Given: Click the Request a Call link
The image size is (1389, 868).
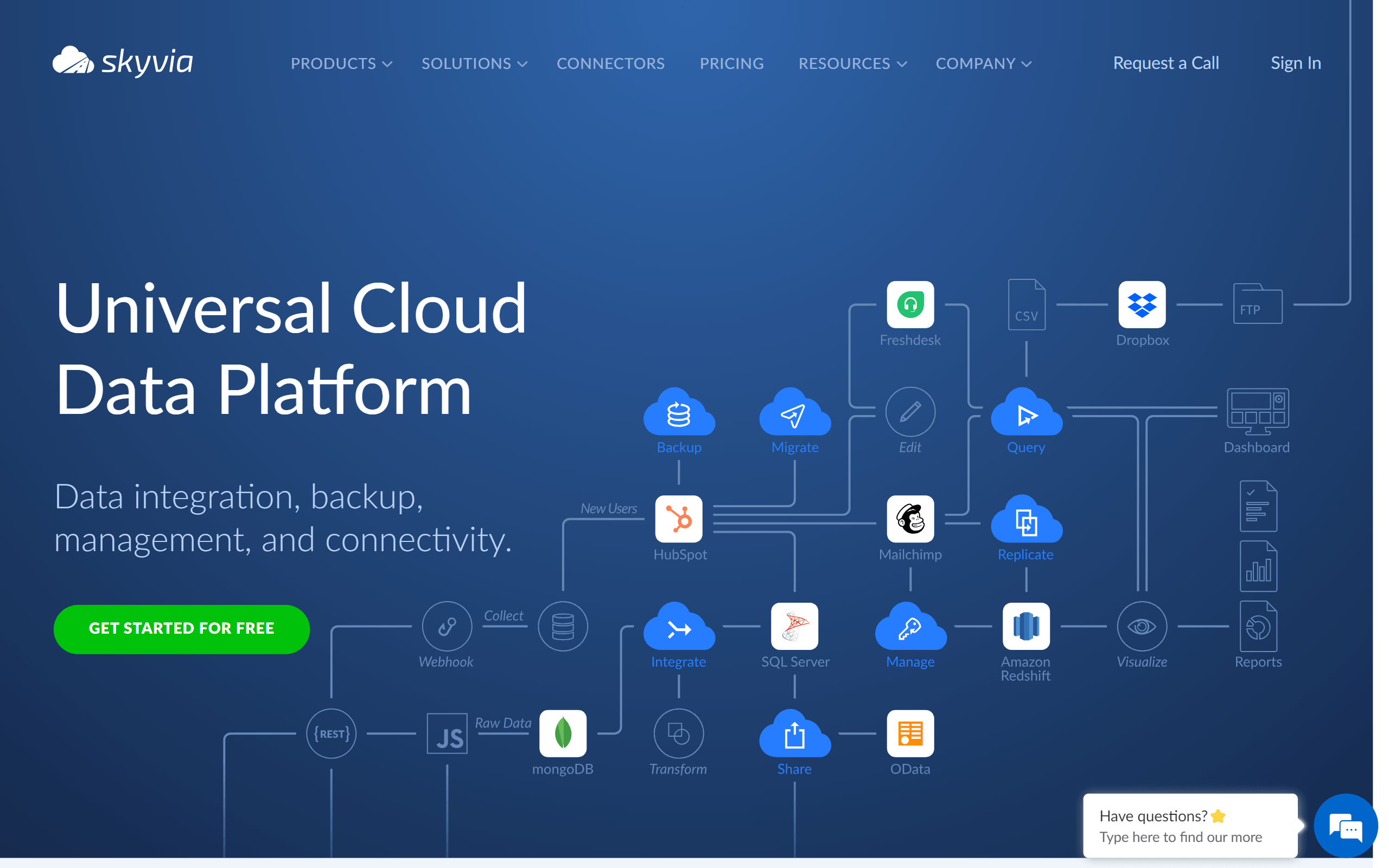Looking at the screenshot, I should click(x=1165, y=63).
